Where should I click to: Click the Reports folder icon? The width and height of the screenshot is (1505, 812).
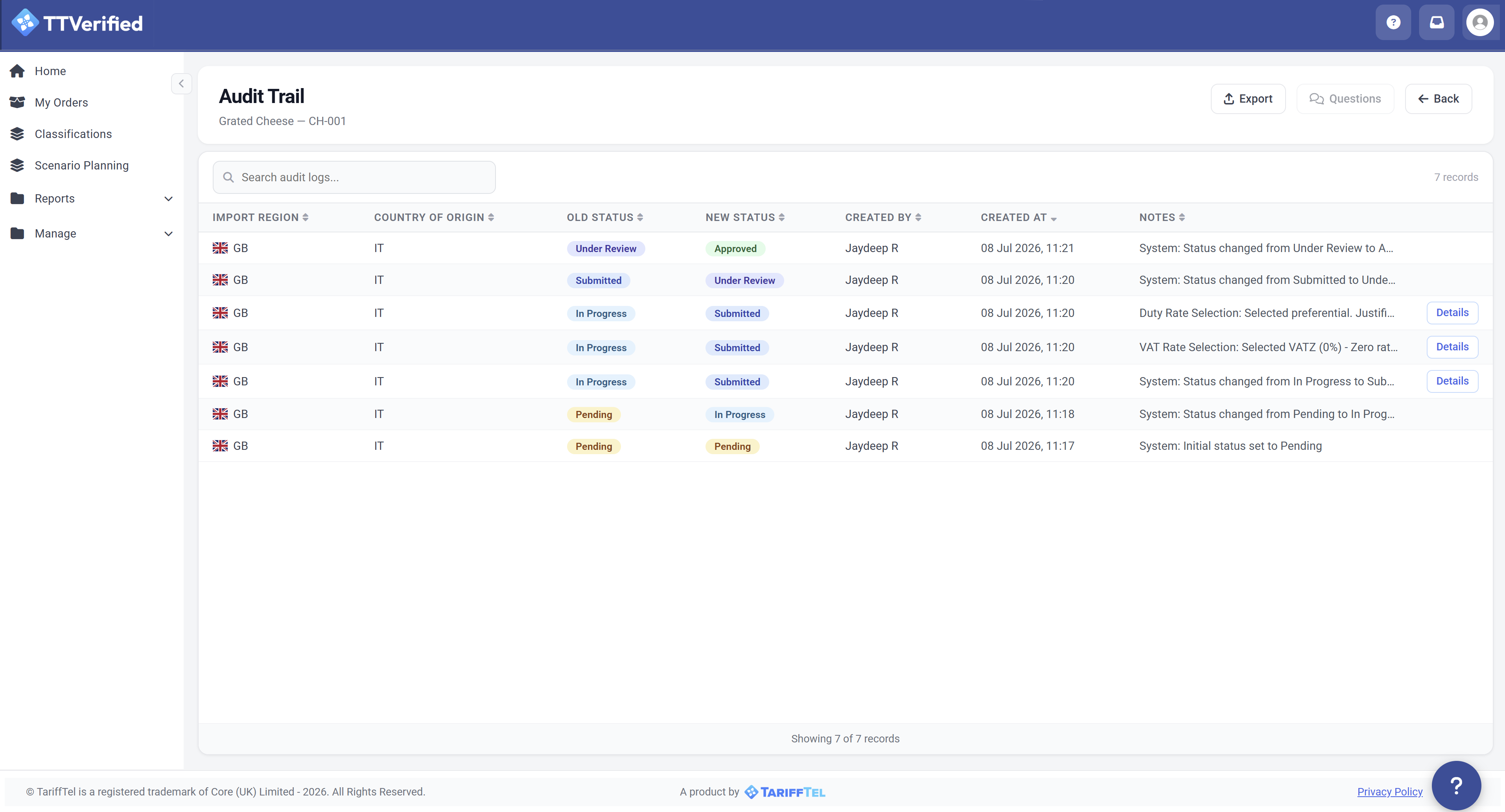pyautogui.click(x=18, y=199)
